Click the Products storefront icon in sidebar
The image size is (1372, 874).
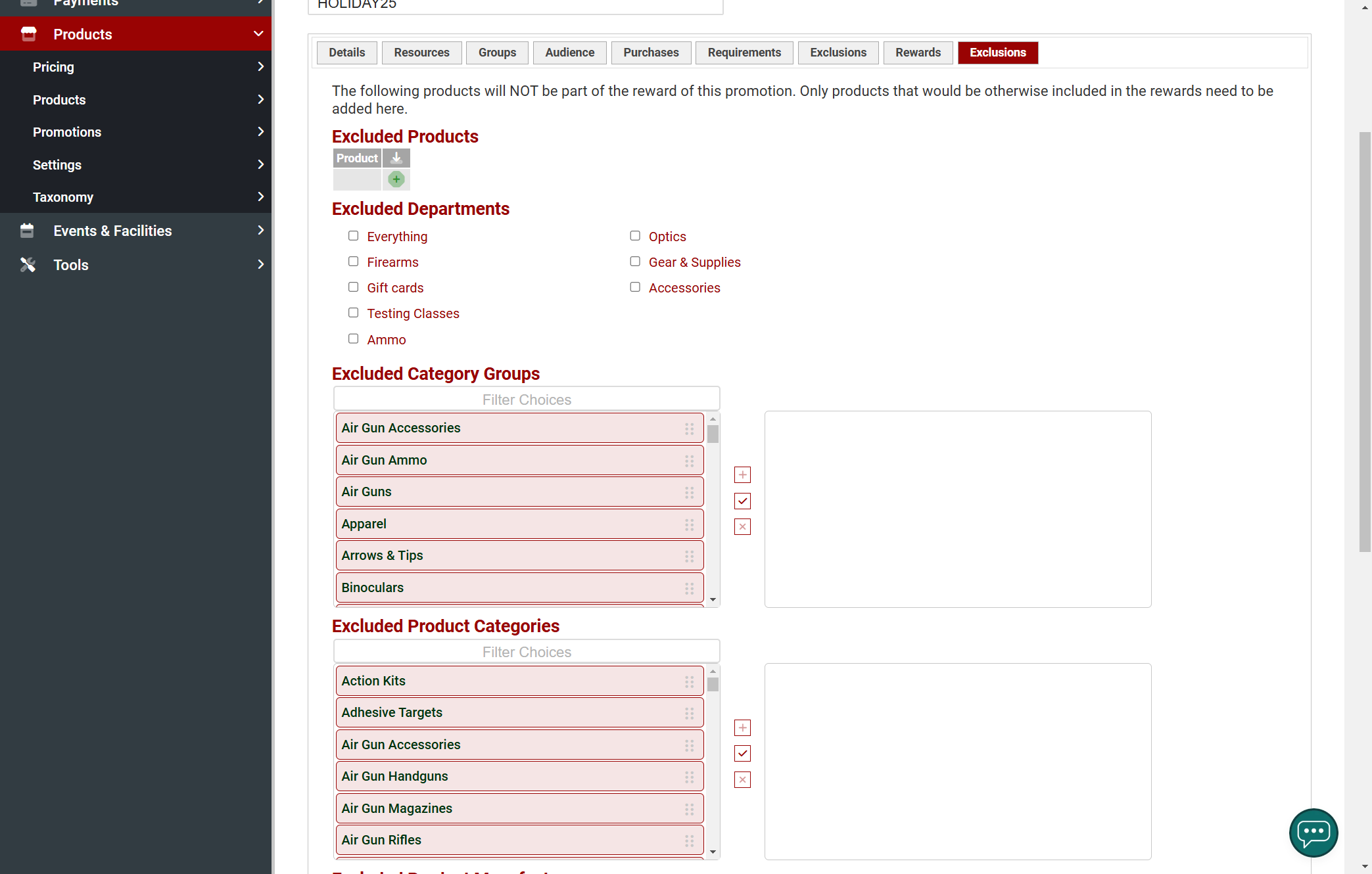point(29,34)
